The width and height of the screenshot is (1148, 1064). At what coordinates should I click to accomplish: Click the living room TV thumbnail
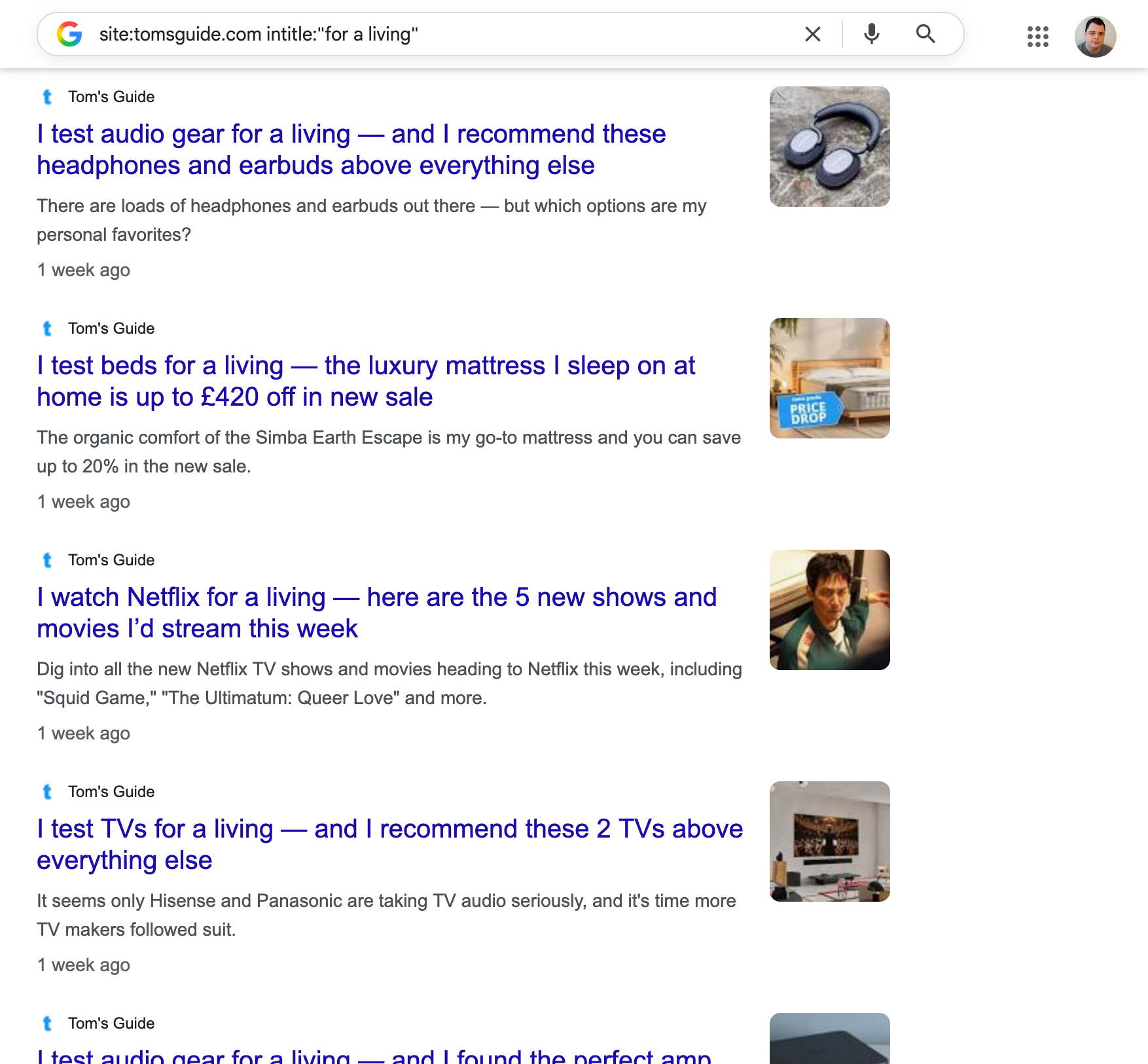point(829,842)
